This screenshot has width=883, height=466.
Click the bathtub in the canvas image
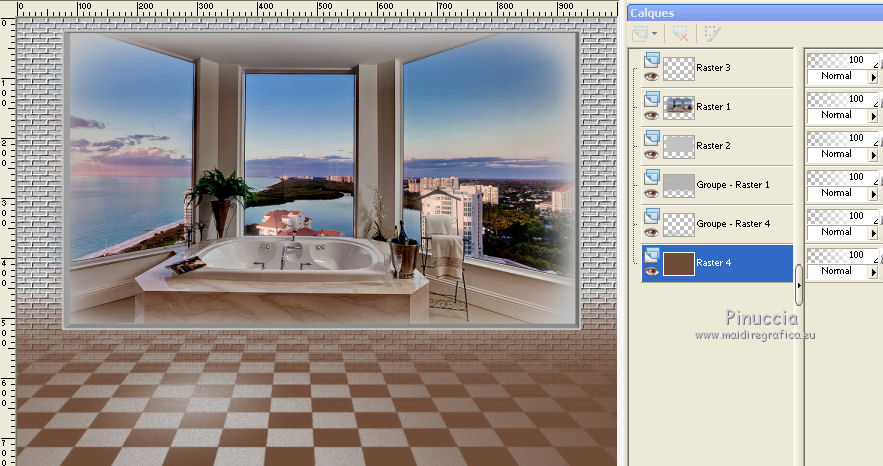point(290,260)
